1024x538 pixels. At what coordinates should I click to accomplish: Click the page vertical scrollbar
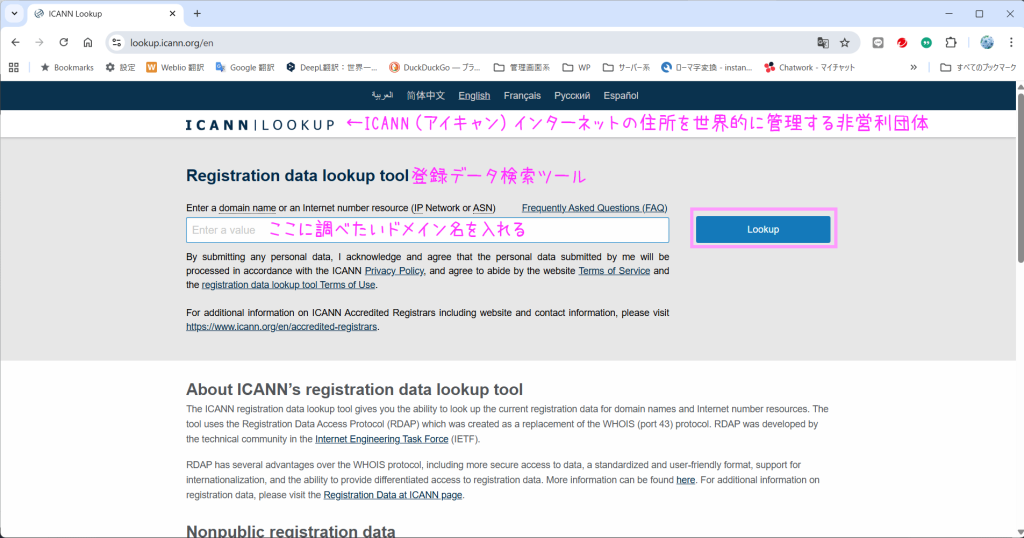pos(1017,300)
